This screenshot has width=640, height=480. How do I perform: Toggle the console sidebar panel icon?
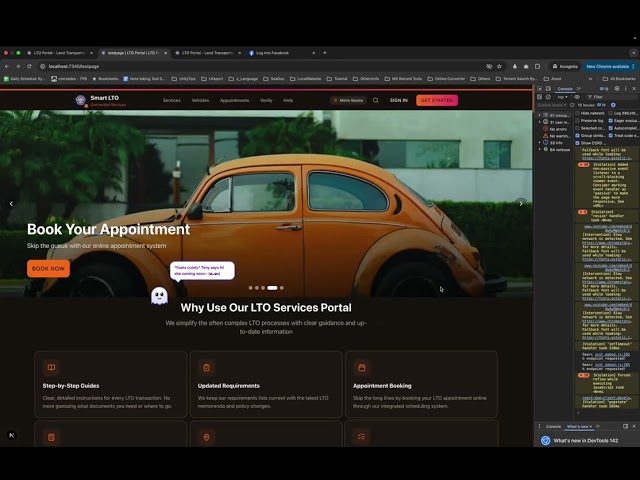pyautogui.click(x=540, y=97)
